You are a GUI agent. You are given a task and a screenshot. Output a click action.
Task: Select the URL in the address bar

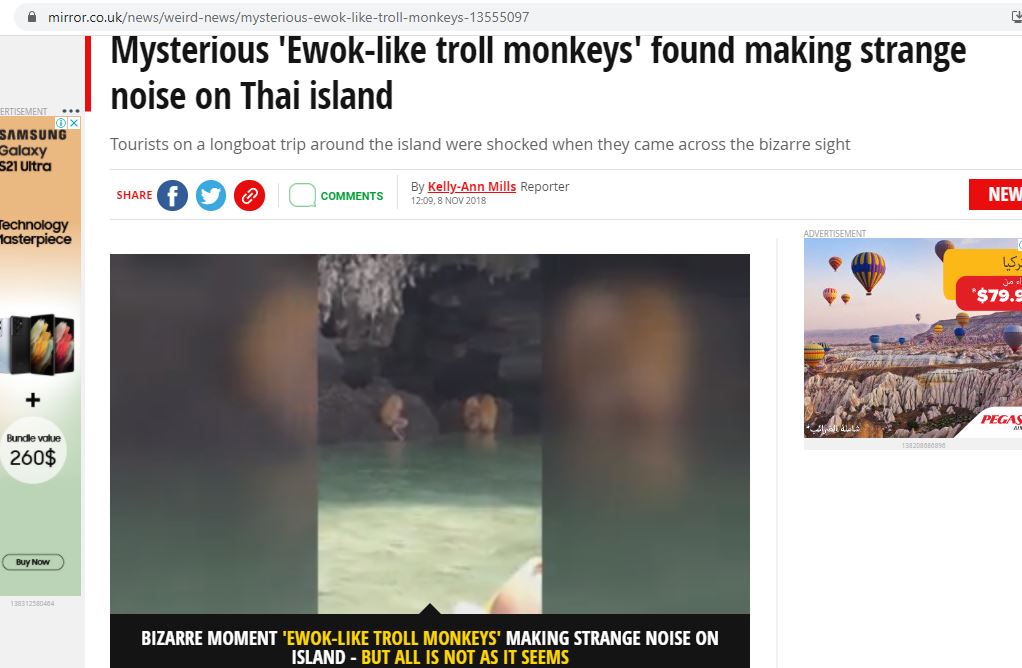tap(289, 17)
